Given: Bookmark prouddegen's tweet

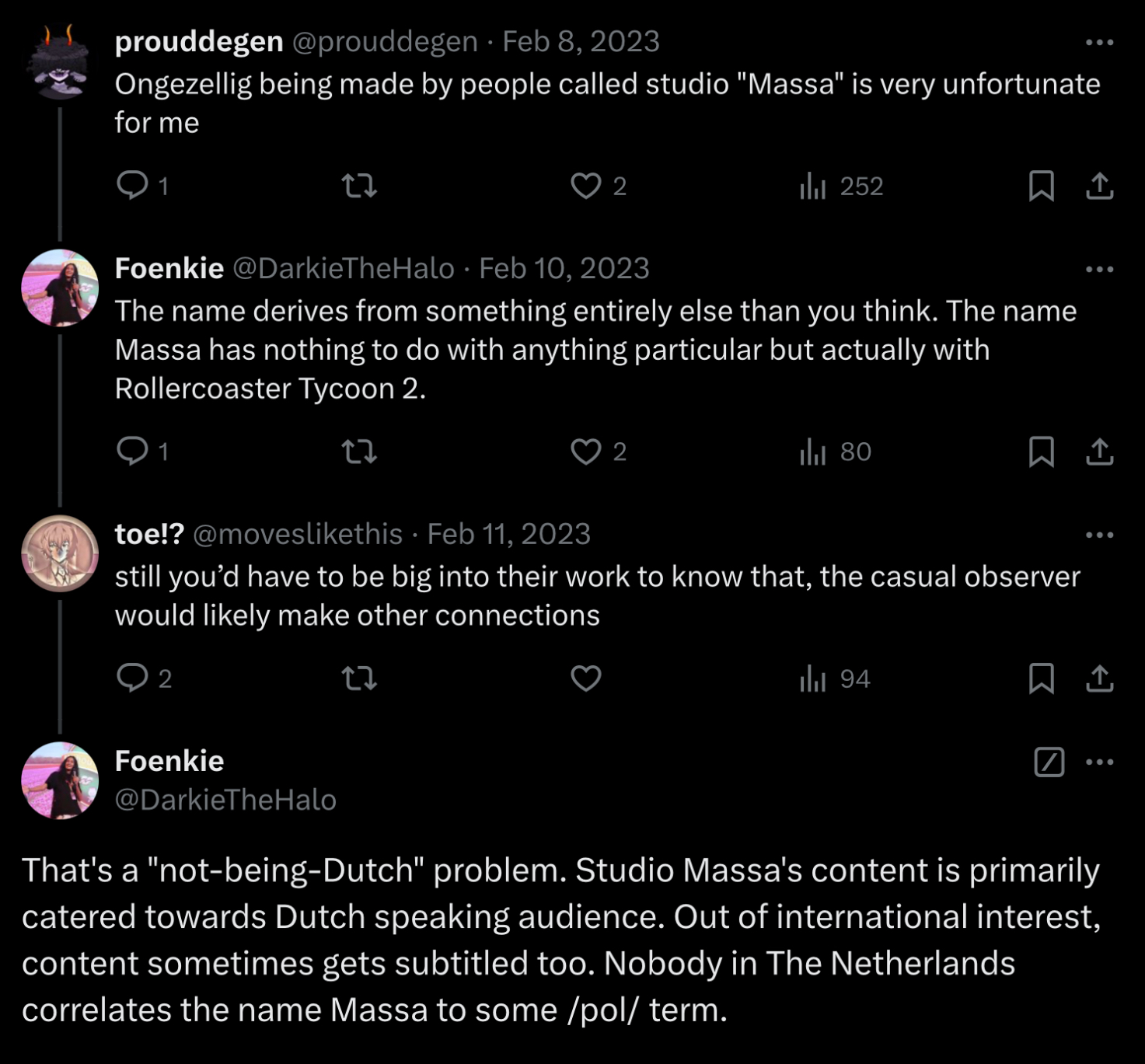Looking at the screenshot, I should [1041, 186].
